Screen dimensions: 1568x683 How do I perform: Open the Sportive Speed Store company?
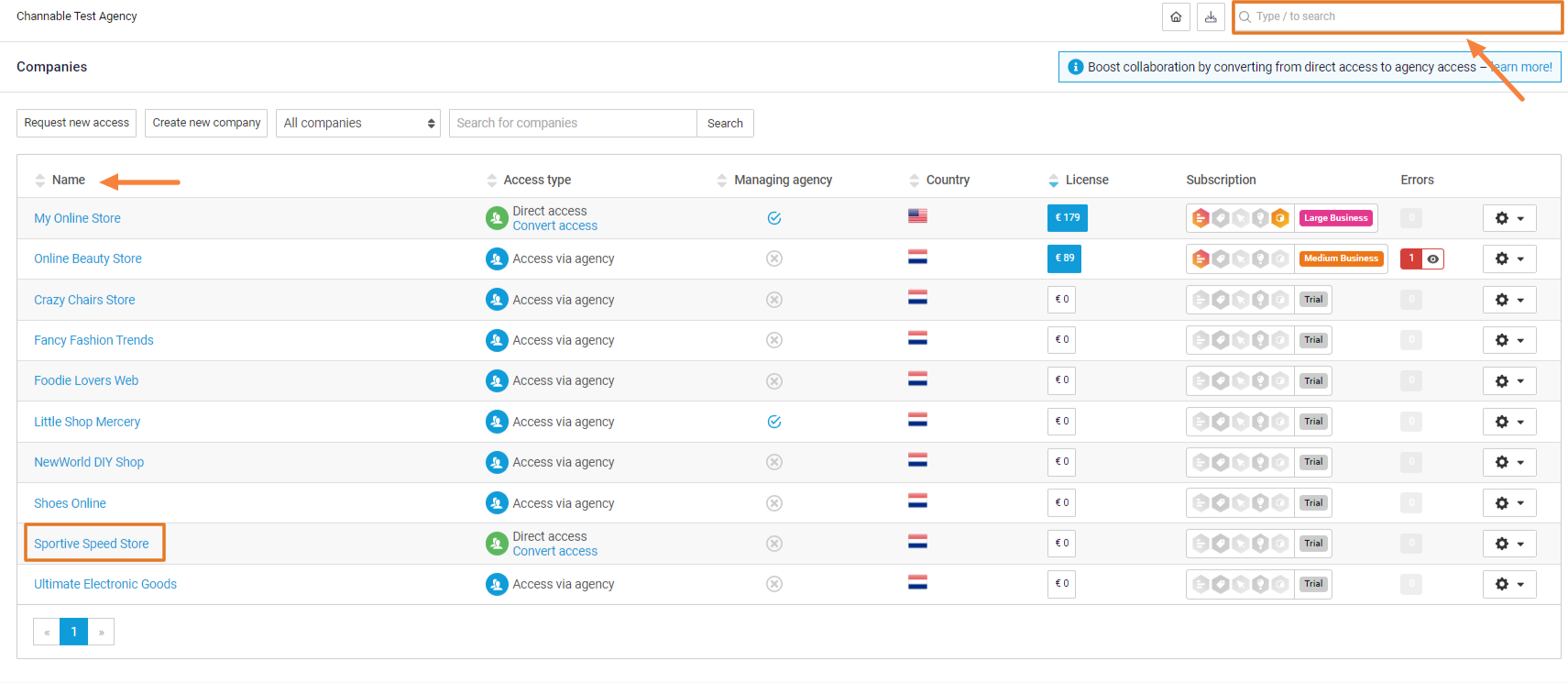pos(92,544)
